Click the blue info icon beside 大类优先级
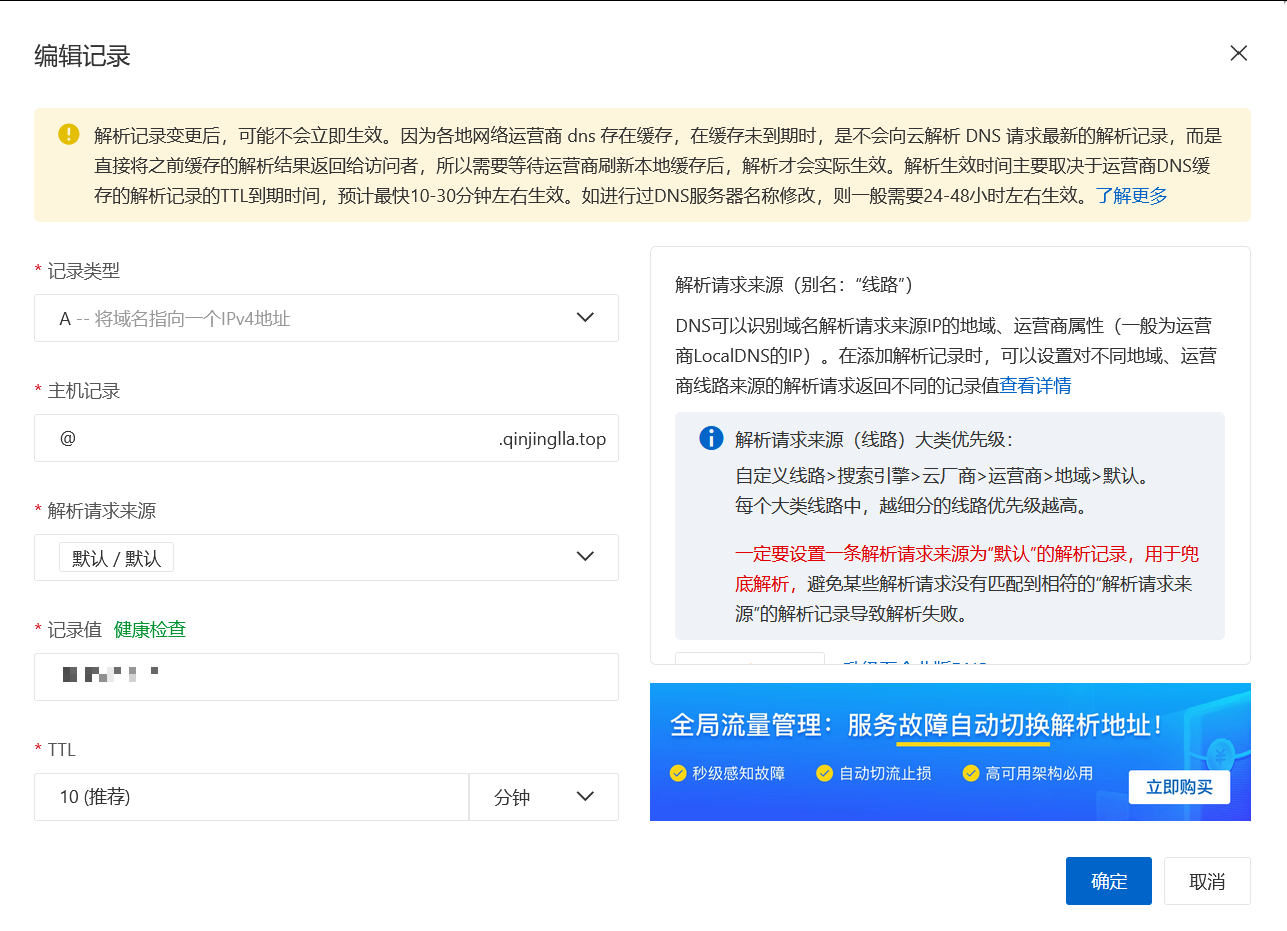 click(710, 438)
